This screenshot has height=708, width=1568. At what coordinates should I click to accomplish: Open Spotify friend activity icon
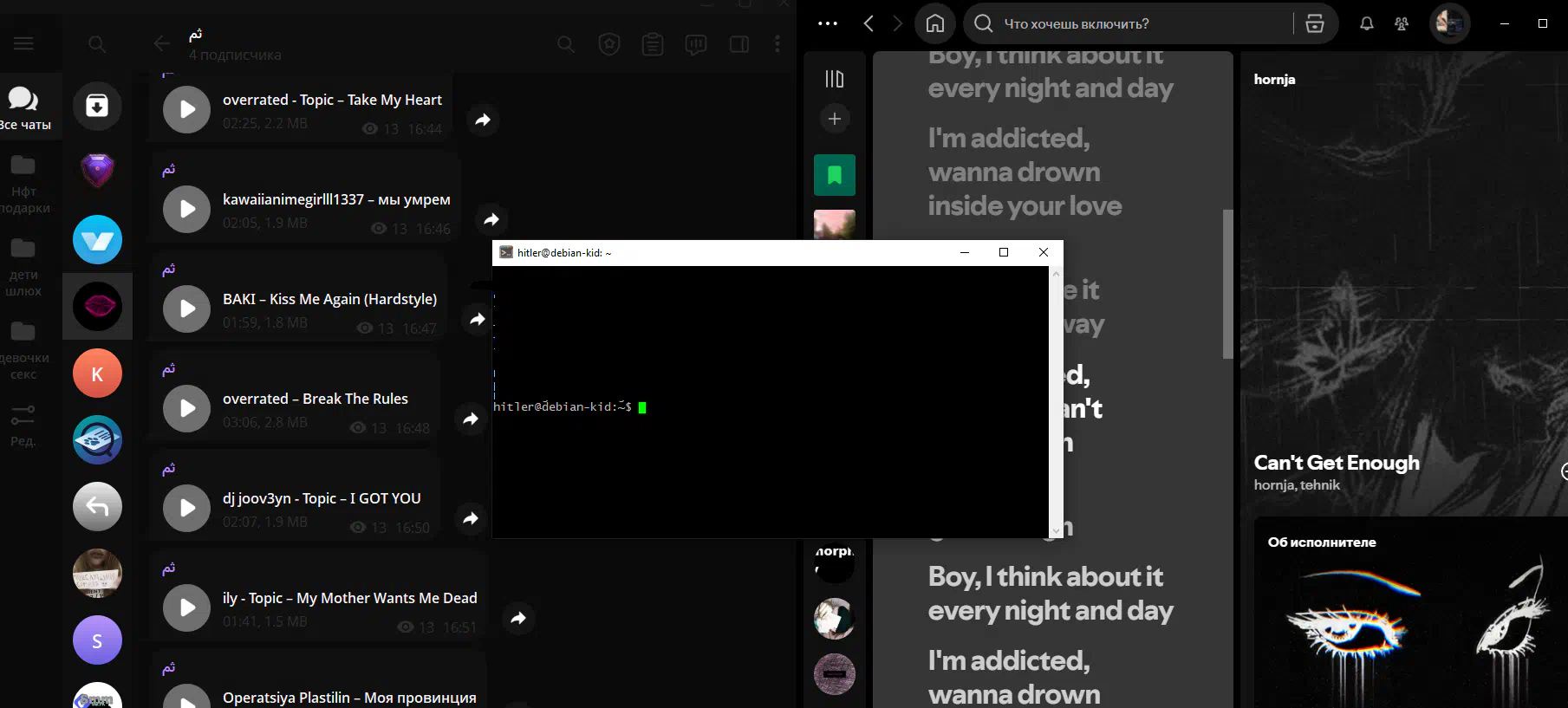coord(1402,23)
